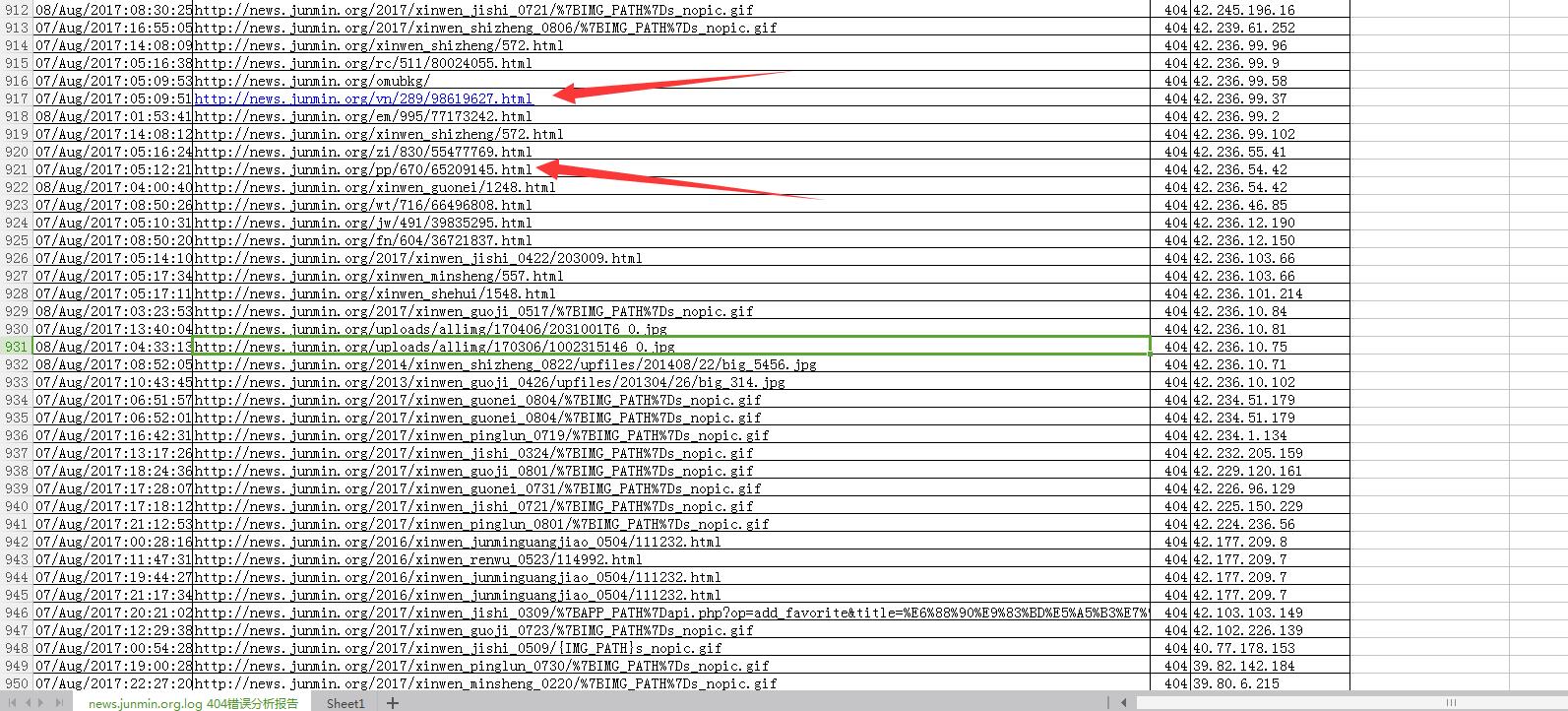Select row header 917
This screenshot has width=1568, height=711.
coord(17,98)
